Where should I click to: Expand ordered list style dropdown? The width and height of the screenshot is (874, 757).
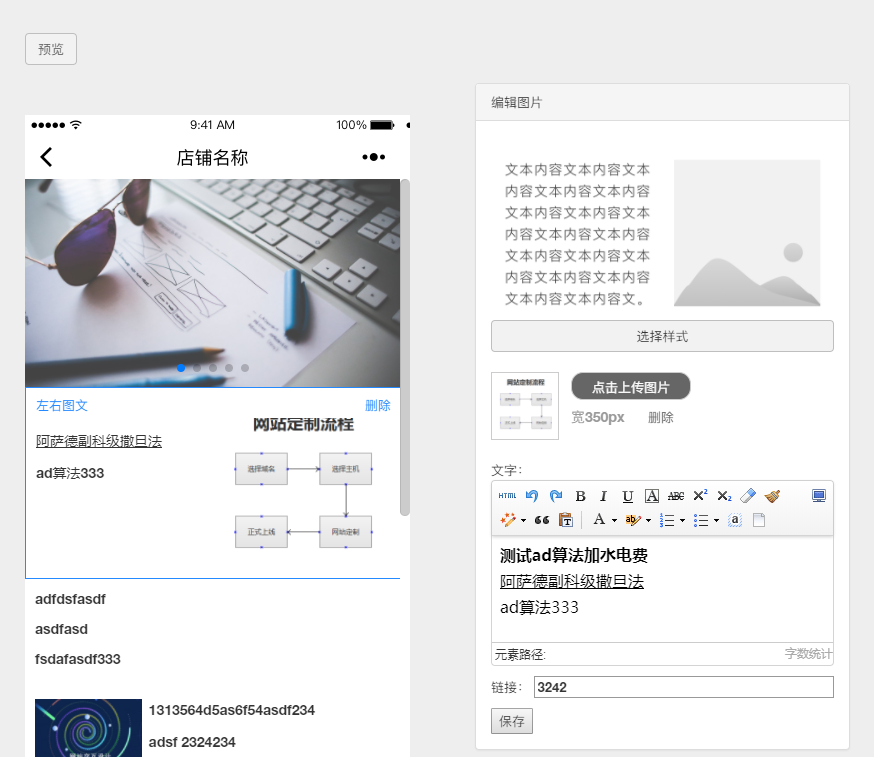pos(682,521)
